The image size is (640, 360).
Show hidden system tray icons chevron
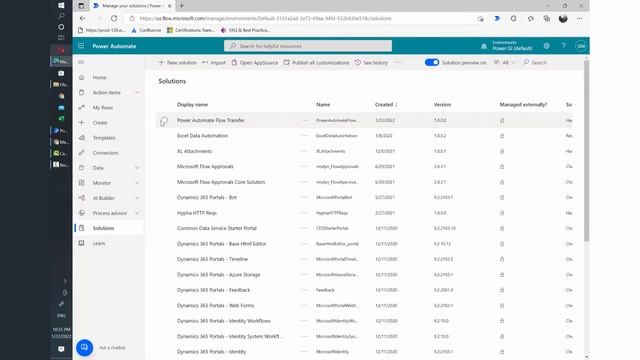pos(64,281)
